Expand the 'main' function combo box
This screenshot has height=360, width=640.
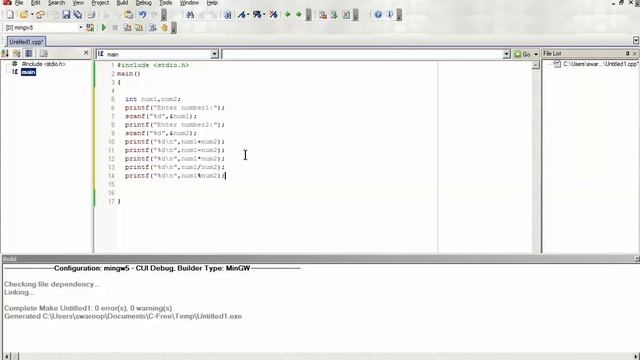tap(214, 54)
